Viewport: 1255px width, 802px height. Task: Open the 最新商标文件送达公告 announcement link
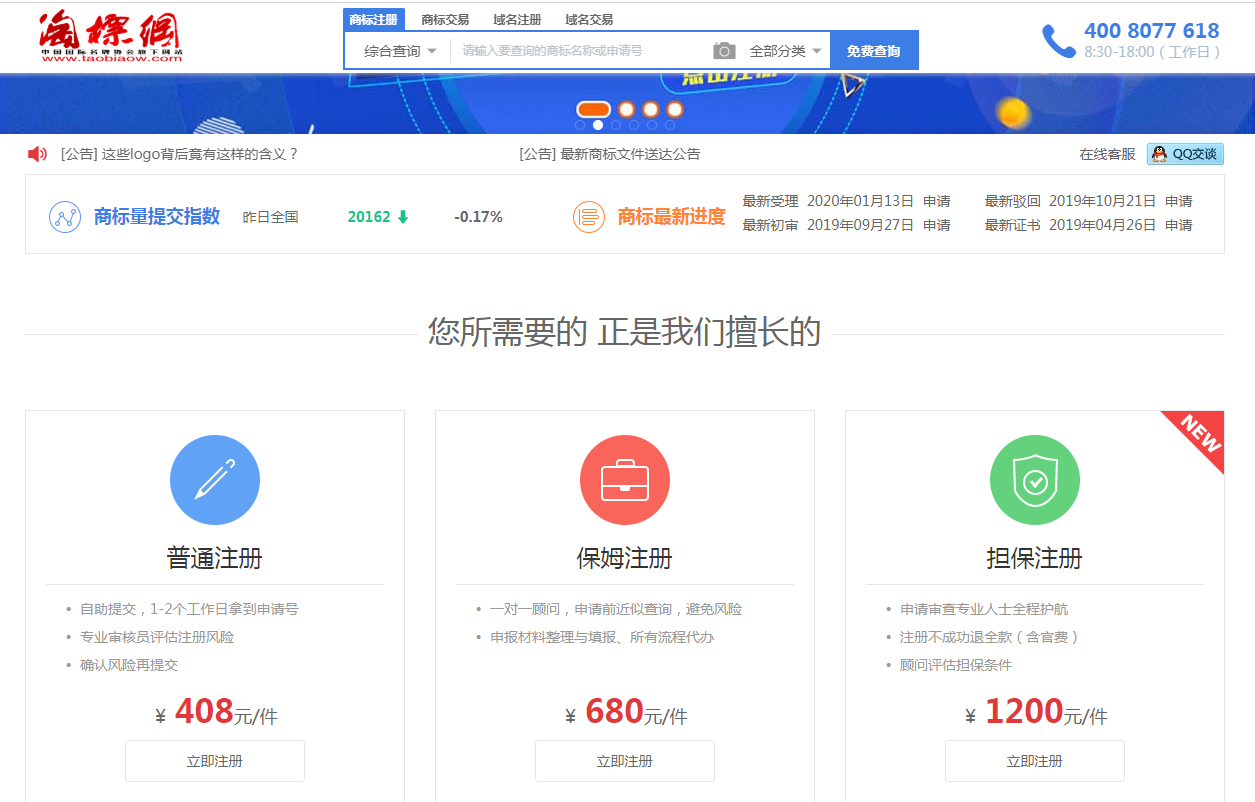point(610,154)
